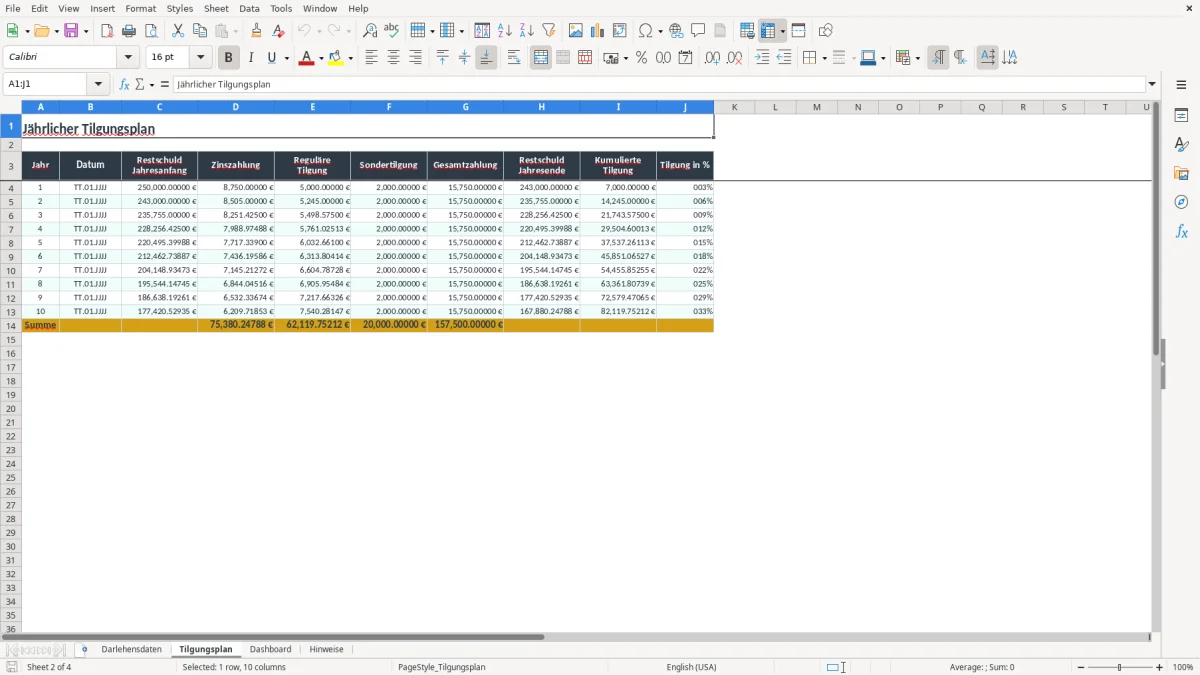Toggle Bold formatting

tap(229, 58)
